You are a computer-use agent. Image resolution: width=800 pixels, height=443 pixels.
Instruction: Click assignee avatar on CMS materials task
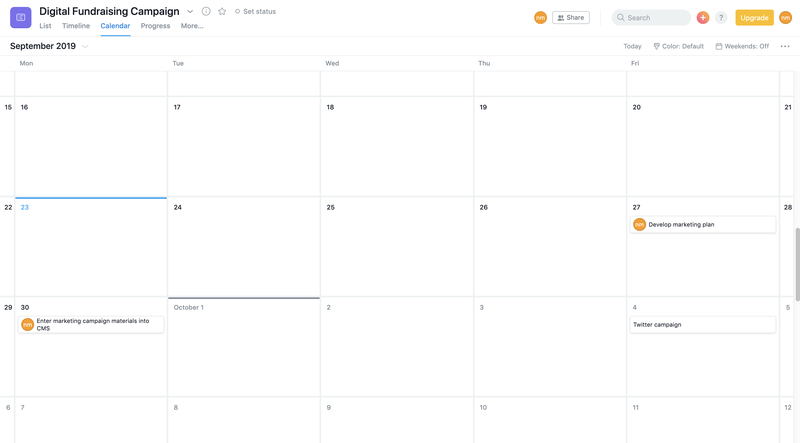click(x=28, y=325)
